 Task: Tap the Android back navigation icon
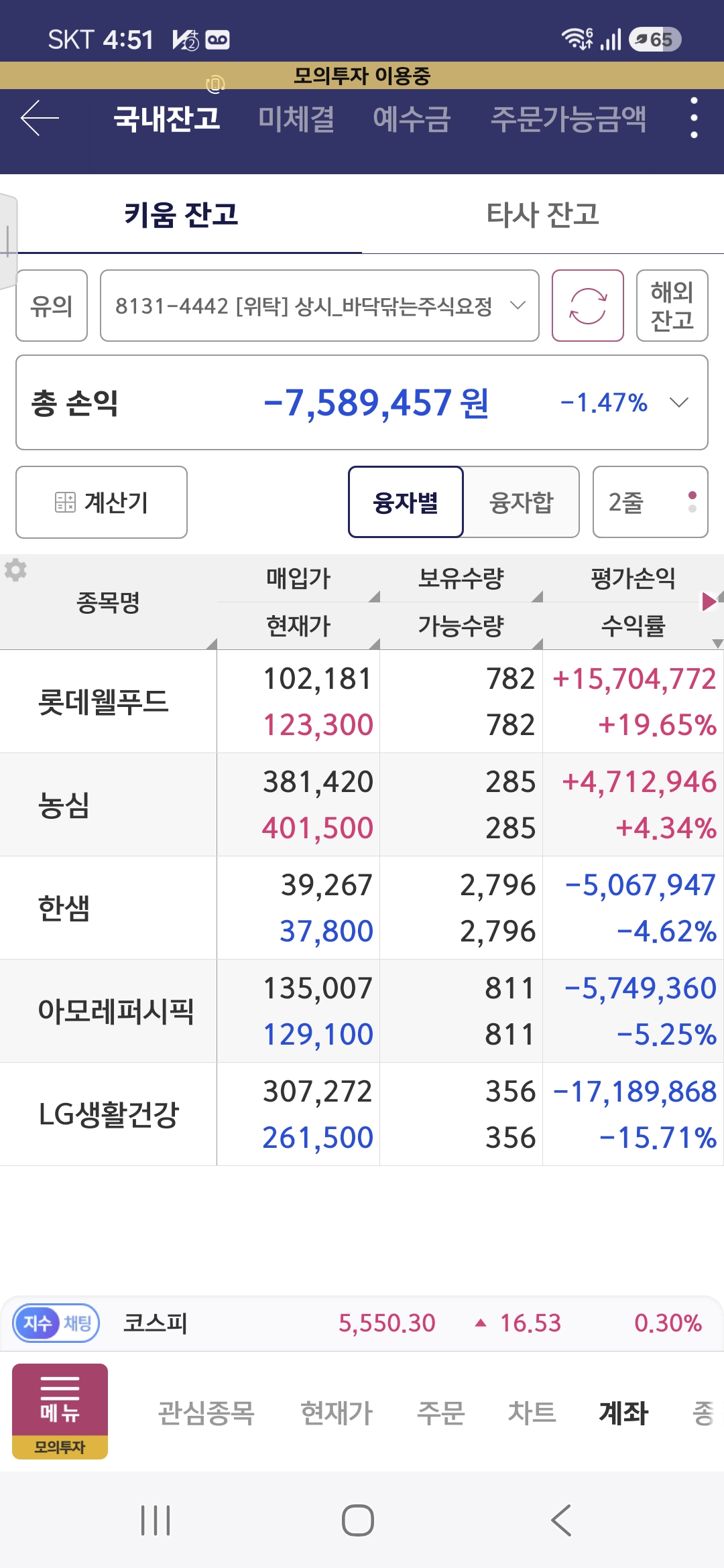pos(561,1520)
